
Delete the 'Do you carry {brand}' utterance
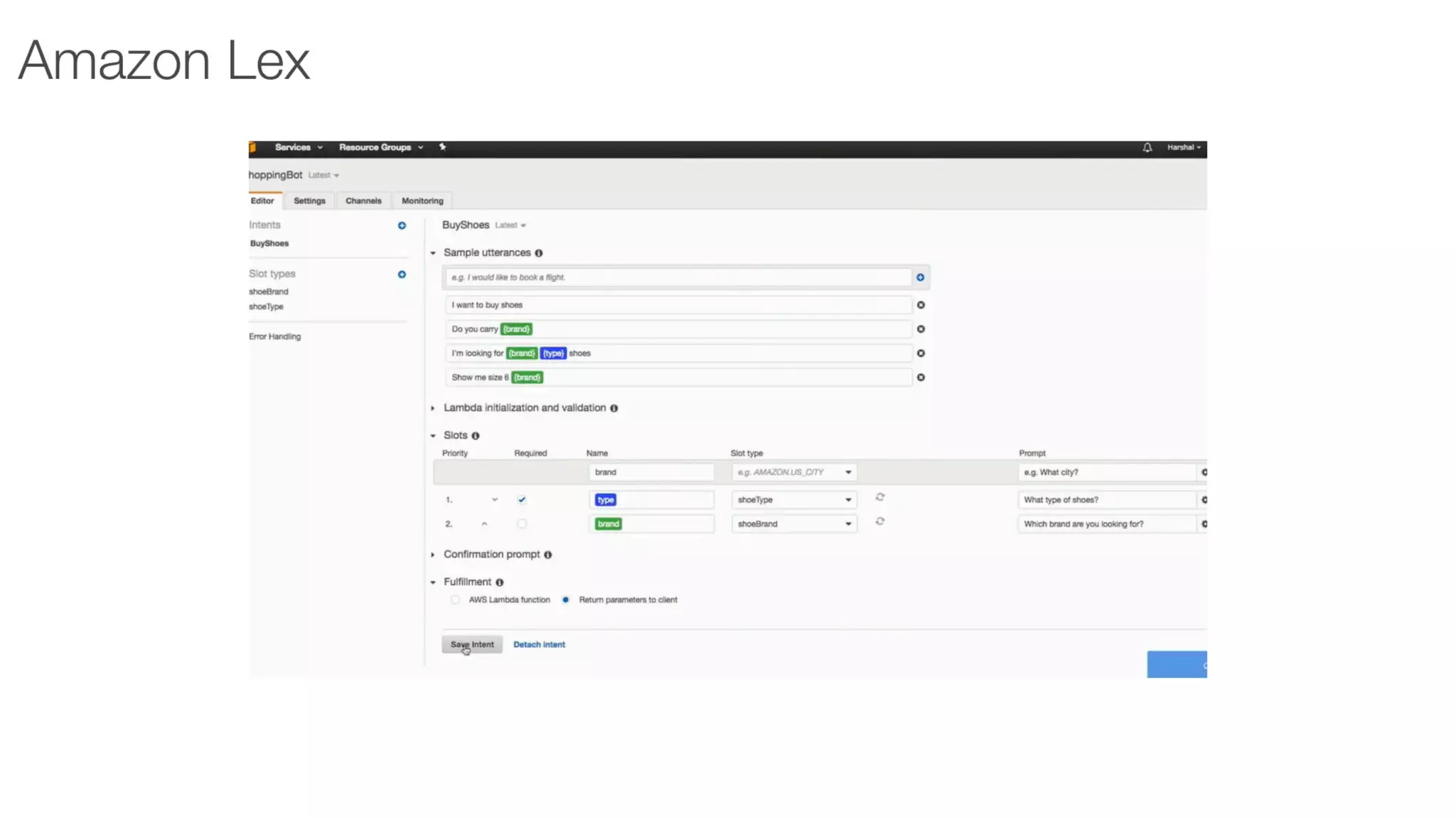tap(921, 329)
